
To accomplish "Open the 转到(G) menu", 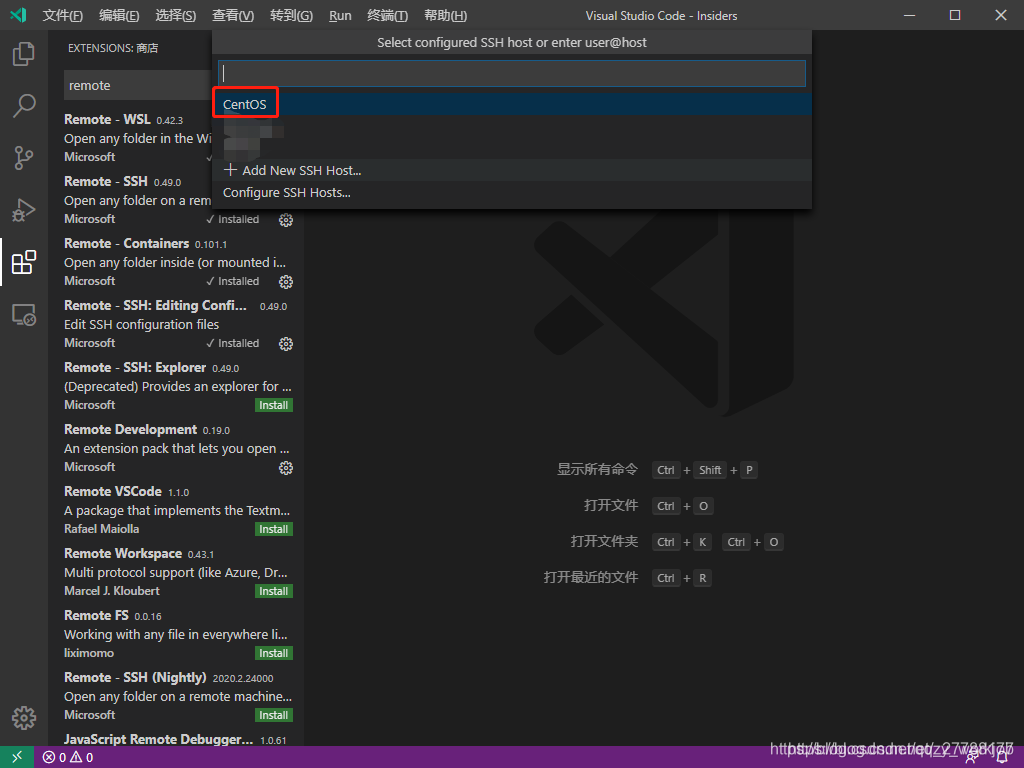I will pyautogui.click(x=291, y=15).
